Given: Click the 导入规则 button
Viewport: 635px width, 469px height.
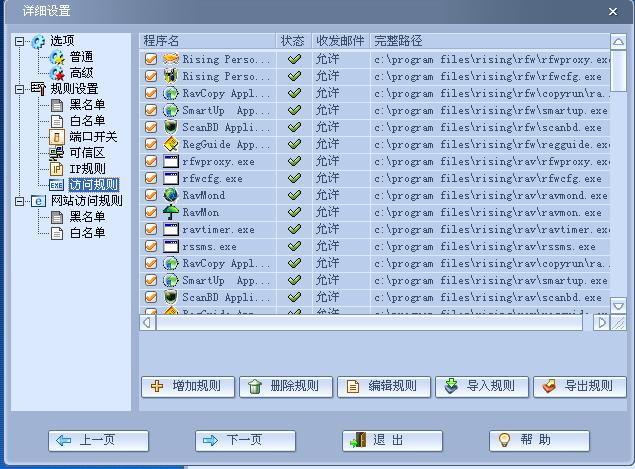Looking at the screenshot, I should (482, 387).
